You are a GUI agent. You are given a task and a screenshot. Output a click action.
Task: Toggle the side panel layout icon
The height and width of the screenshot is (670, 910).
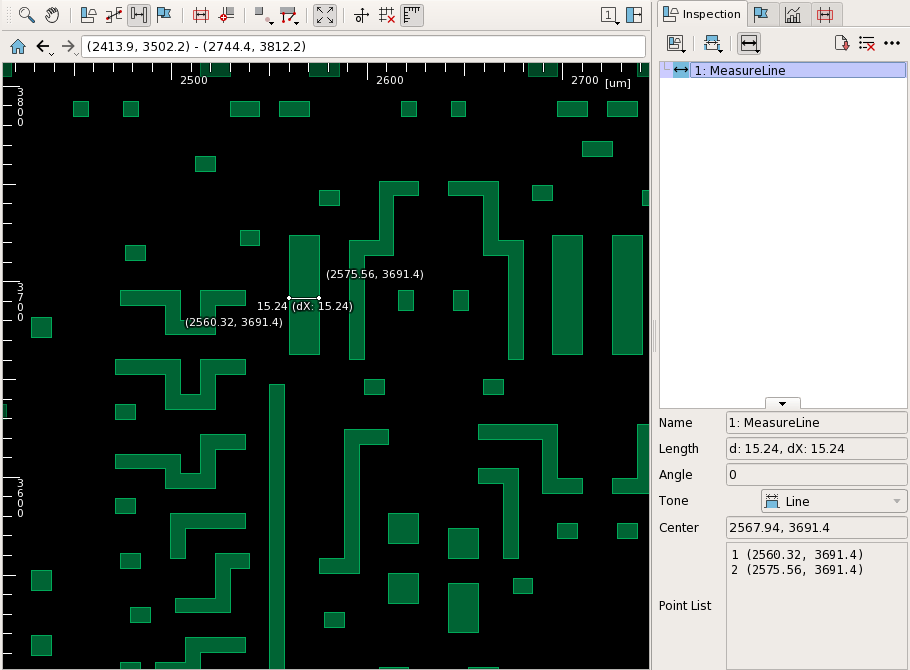click(634, 15)
